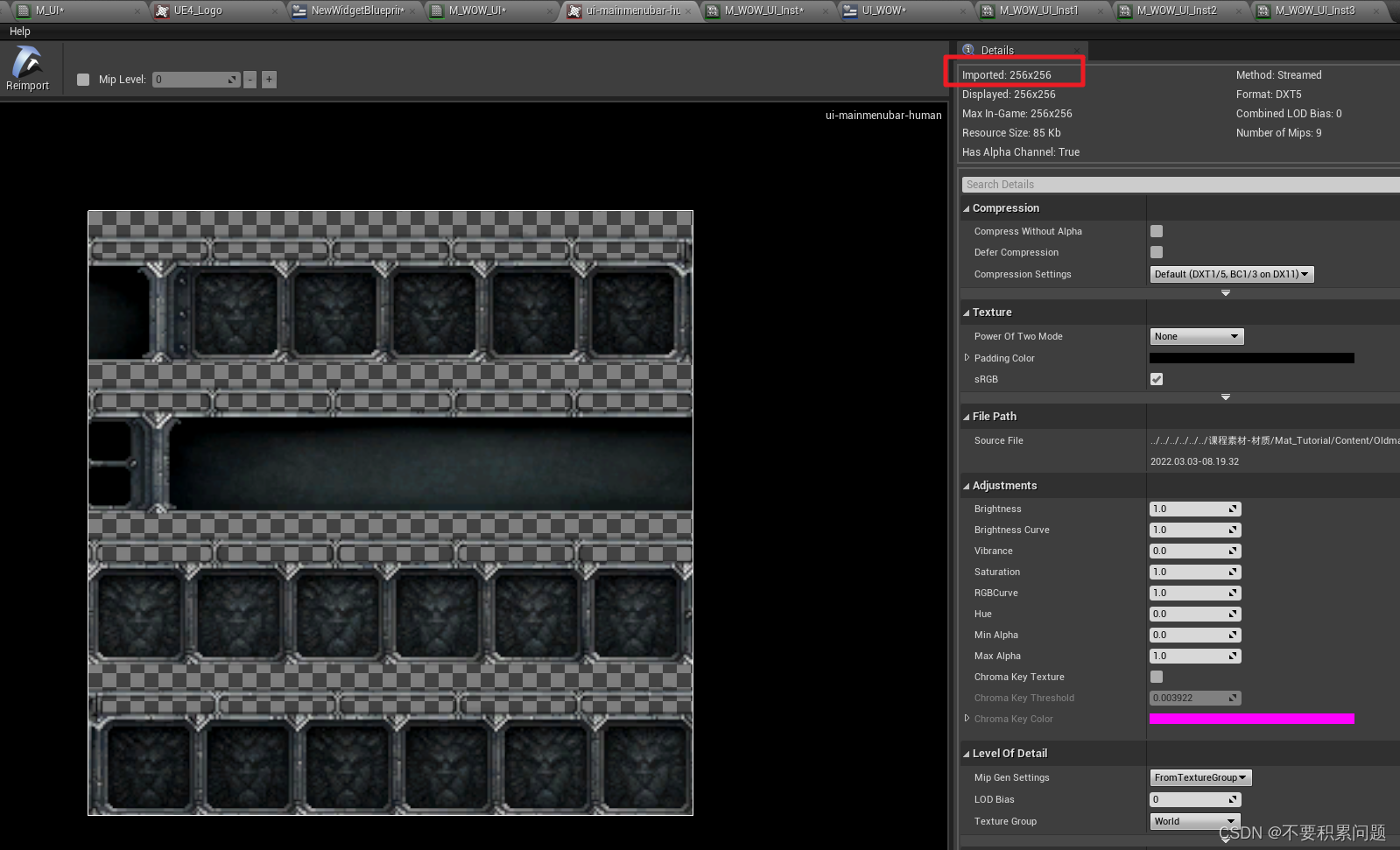Collapse the Level Of Detail section
The height and width of the screenshot is (850, 1400).
point(967,754)
